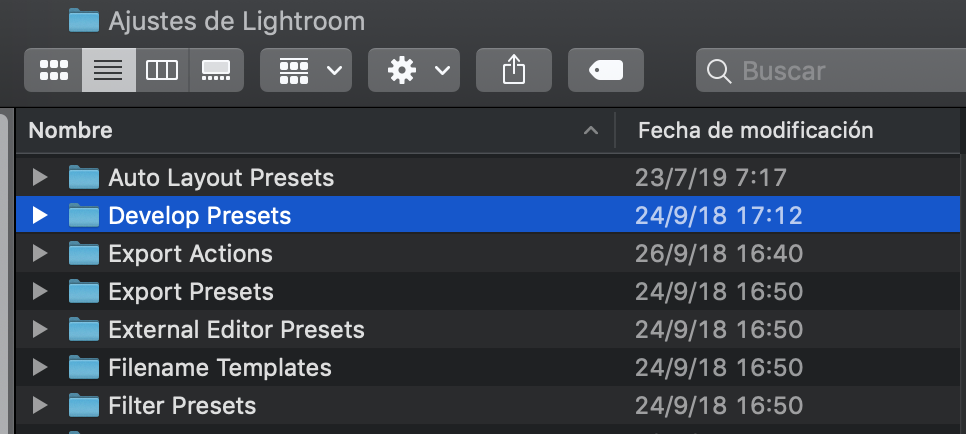This screenshot has height=434, width=966.
Task: Sort by the Nombre column header
Action: pos(315,131)
